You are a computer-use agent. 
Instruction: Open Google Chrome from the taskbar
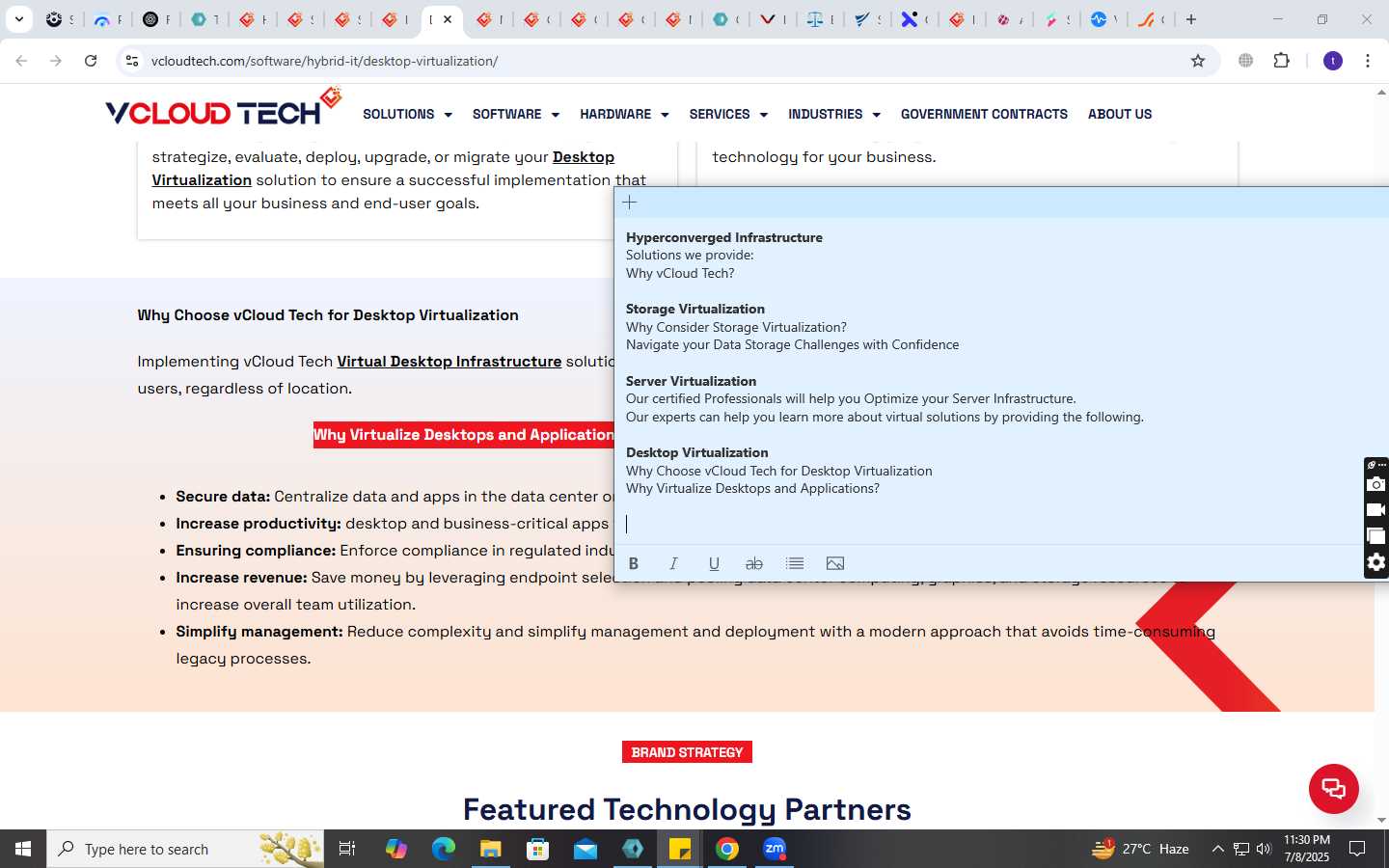point(726,849)
